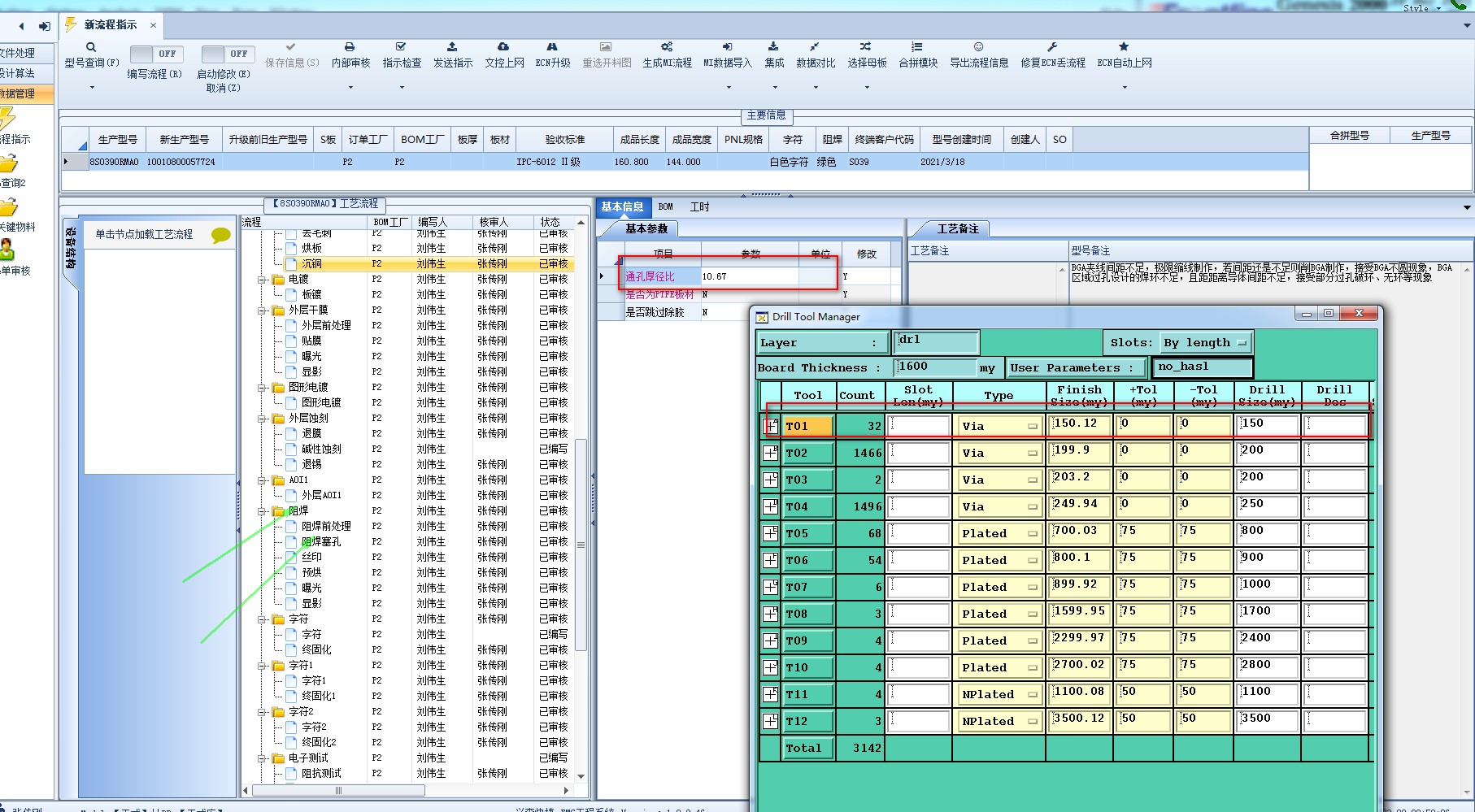This screenshot has width=1475, height=812.
Task: Select the 碱性蚀刻 process node
Action: point(321,449)
